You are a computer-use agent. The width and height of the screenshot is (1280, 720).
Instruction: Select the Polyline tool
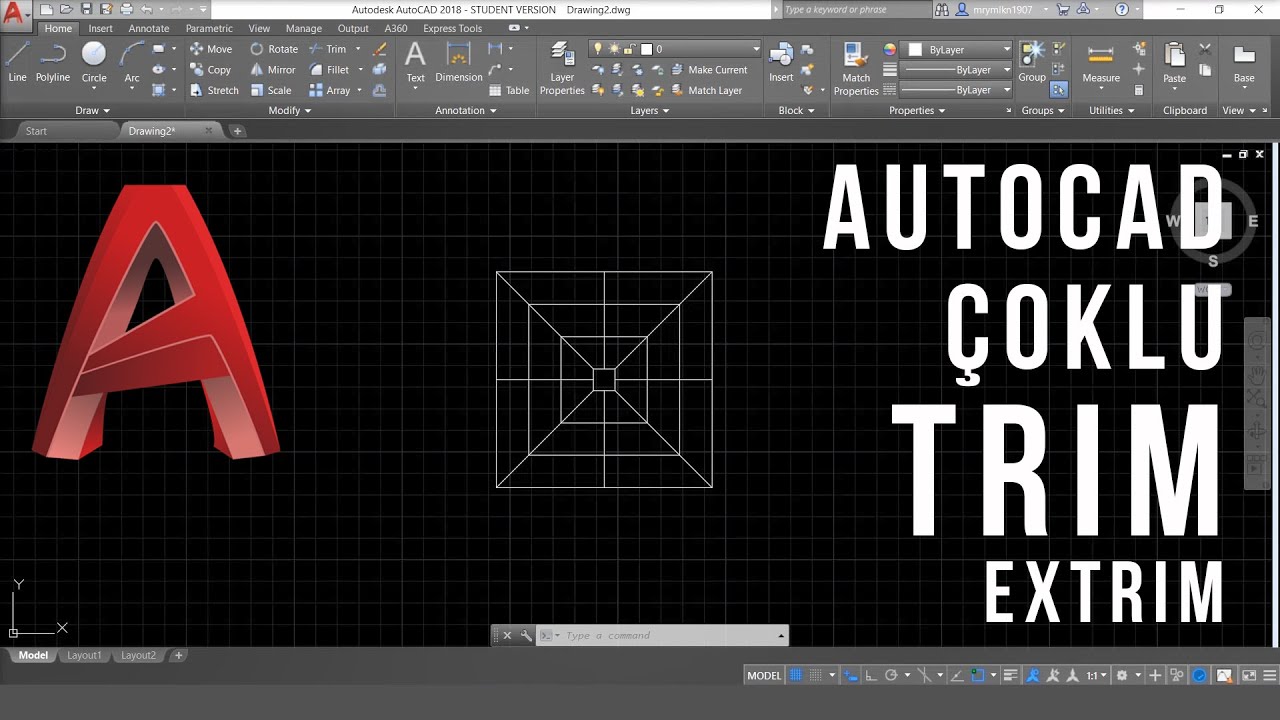[53, 62]
